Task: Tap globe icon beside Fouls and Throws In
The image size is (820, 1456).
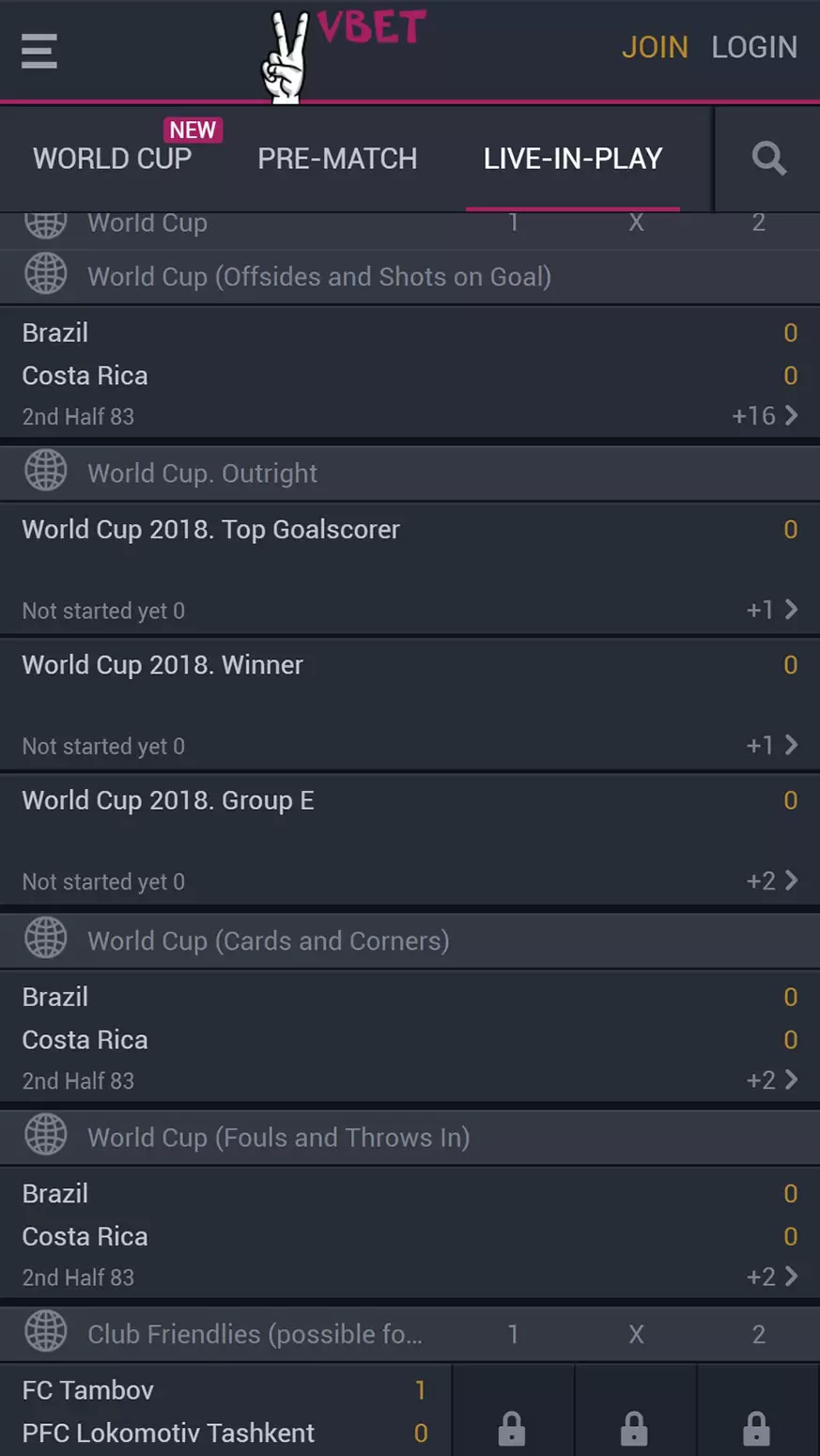Action: coord(45,1136)
